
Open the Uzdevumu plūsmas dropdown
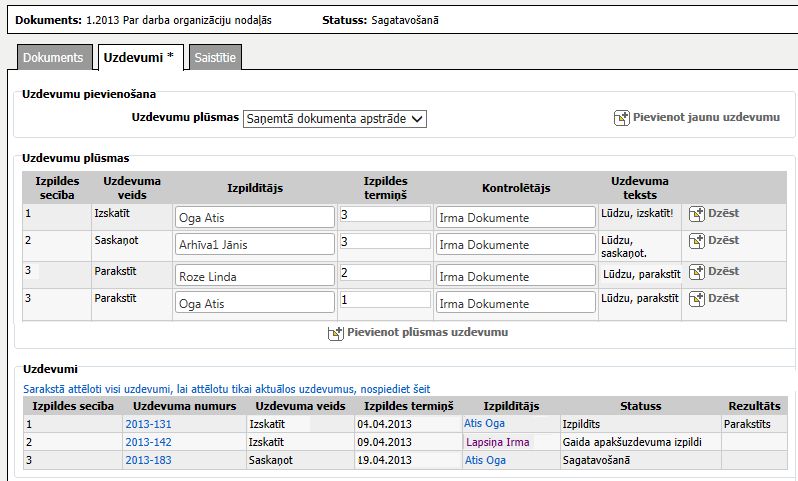(x=335, y=118)
